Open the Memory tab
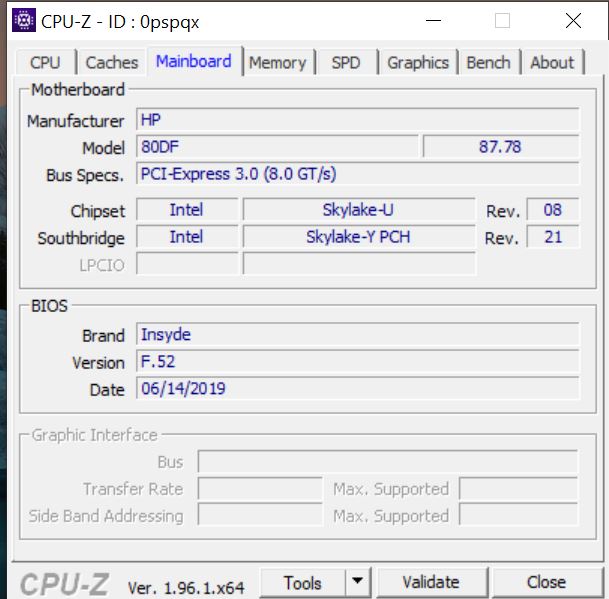Viewport: 609px width, 599px height. [277, 63]
